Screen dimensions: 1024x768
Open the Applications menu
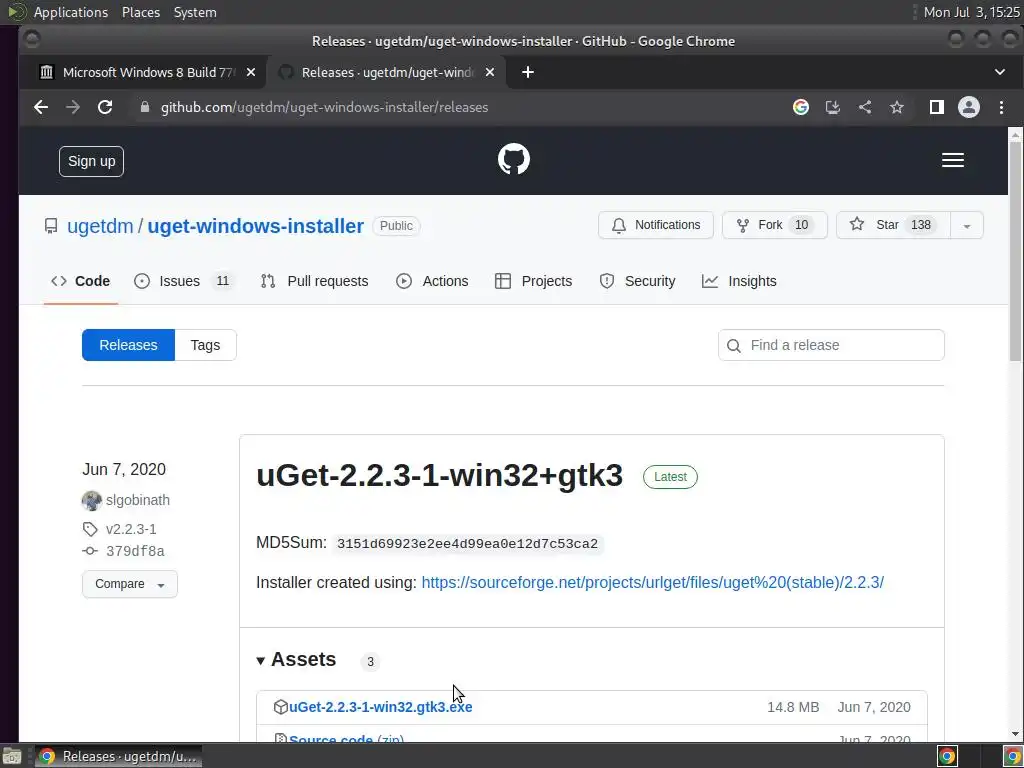click(71, 12)
